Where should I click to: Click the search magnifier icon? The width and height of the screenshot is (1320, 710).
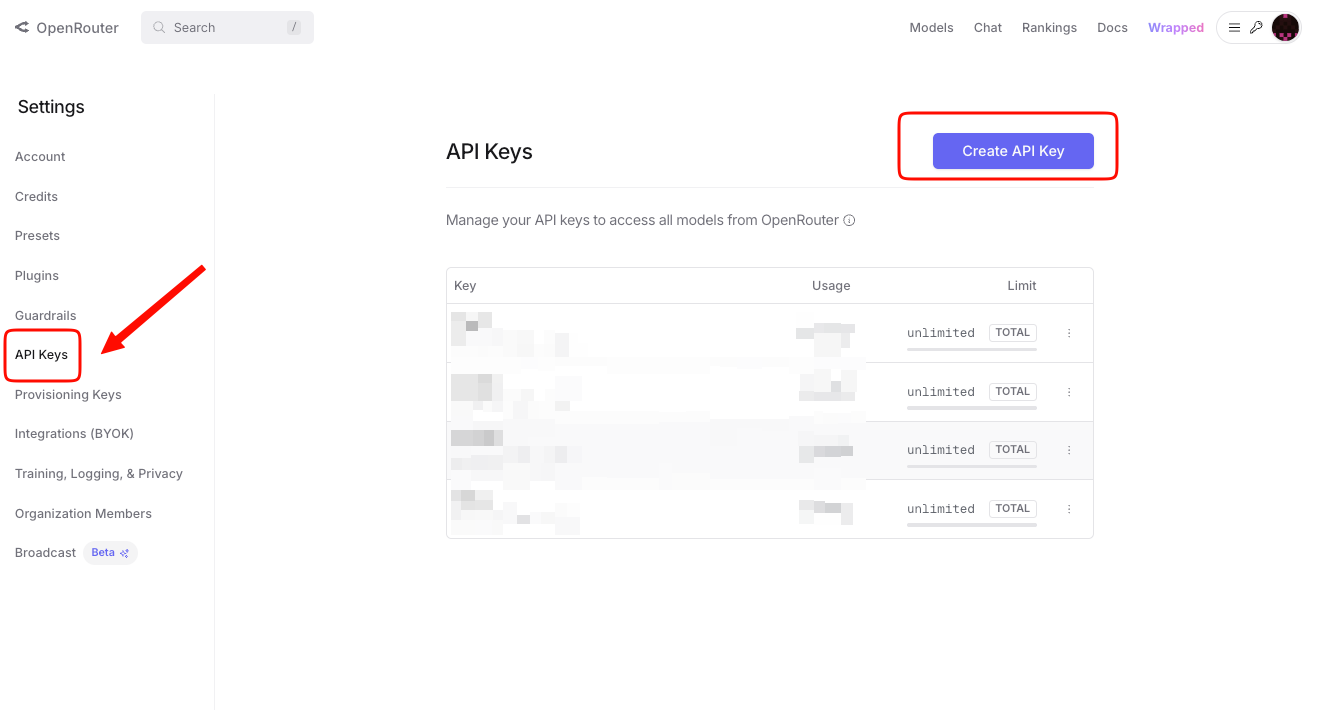click(159, 28)
